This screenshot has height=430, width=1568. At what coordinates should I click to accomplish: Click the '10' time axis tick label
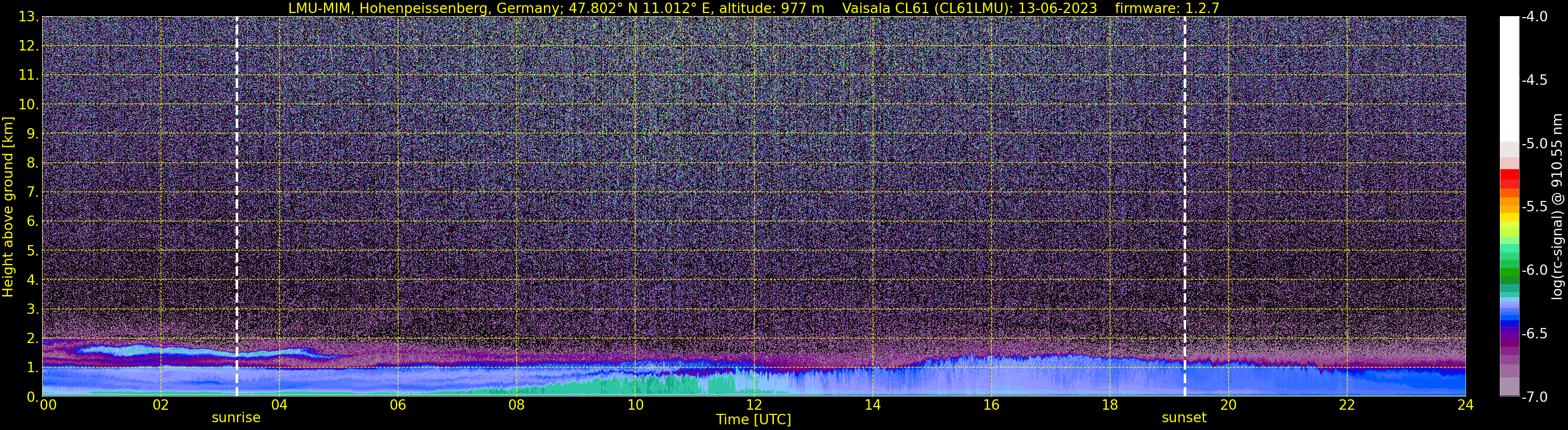[635, 404]
